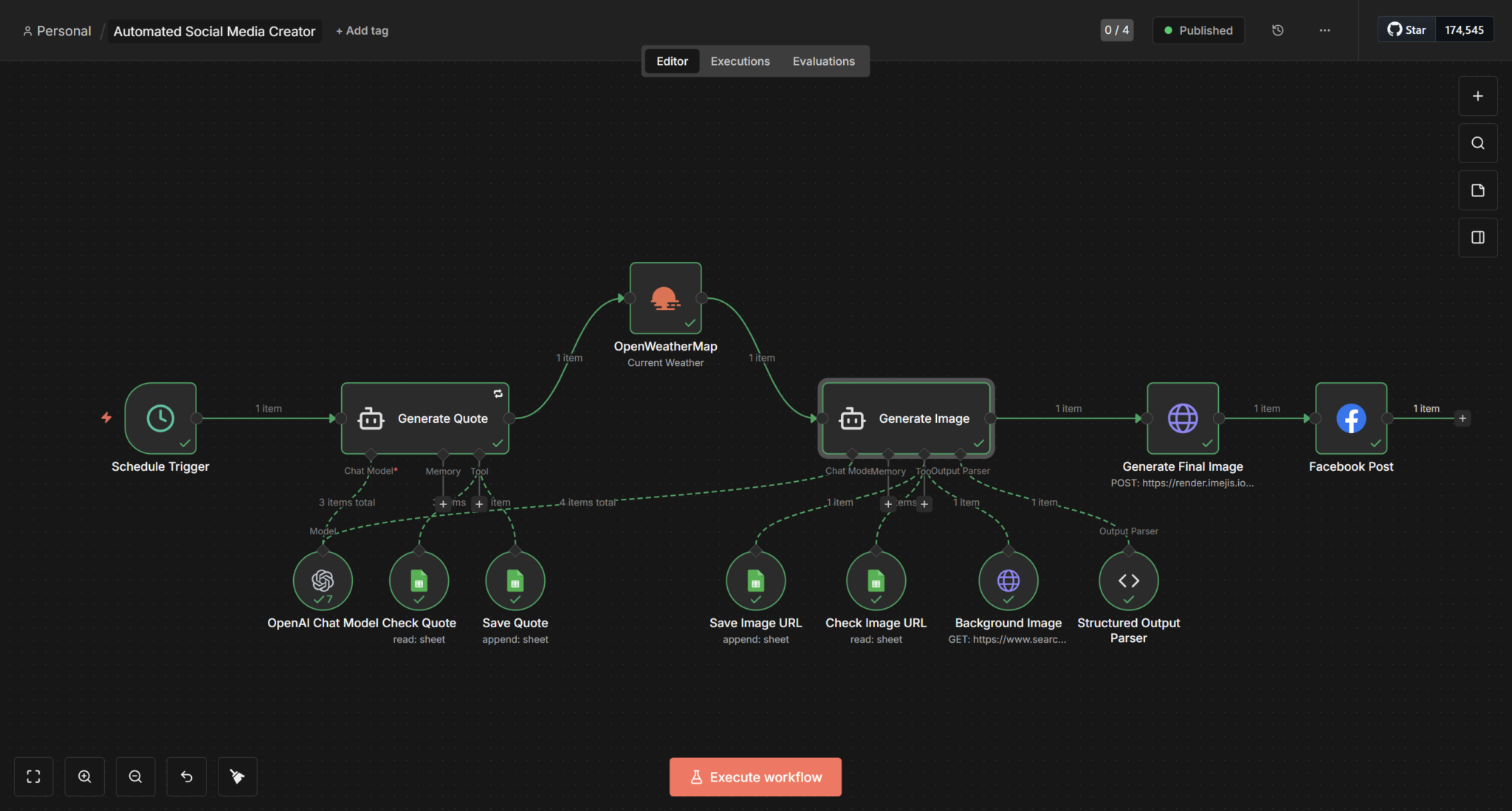Click the zoom-out magnifier icon
This screenshot has height=811, width=1512.
[135, 776]
